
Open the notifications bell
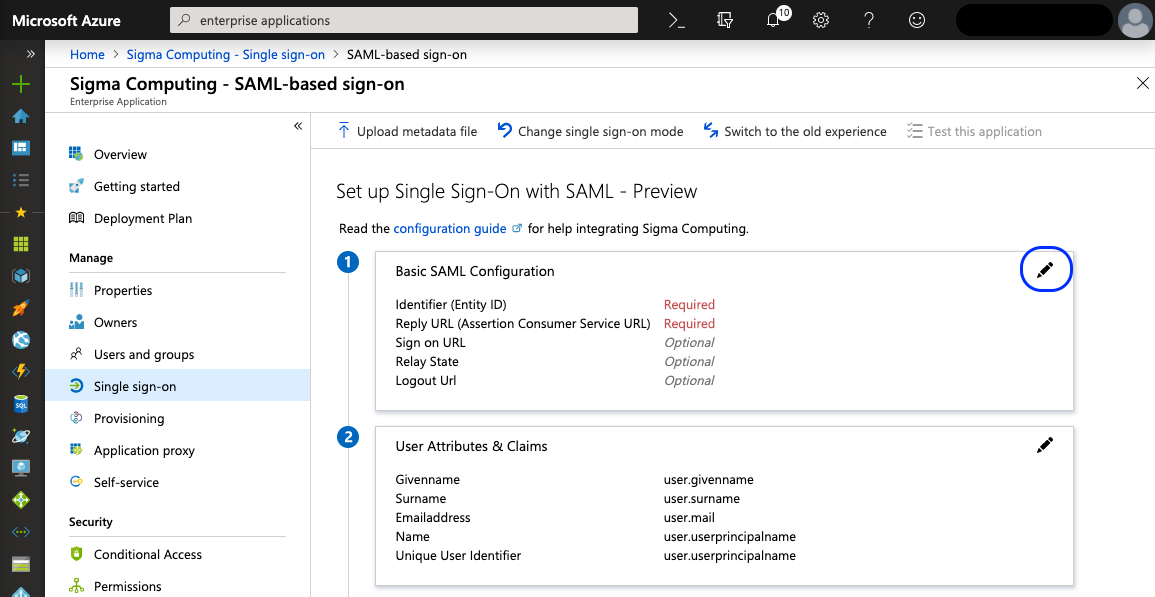tap(775, 18)
